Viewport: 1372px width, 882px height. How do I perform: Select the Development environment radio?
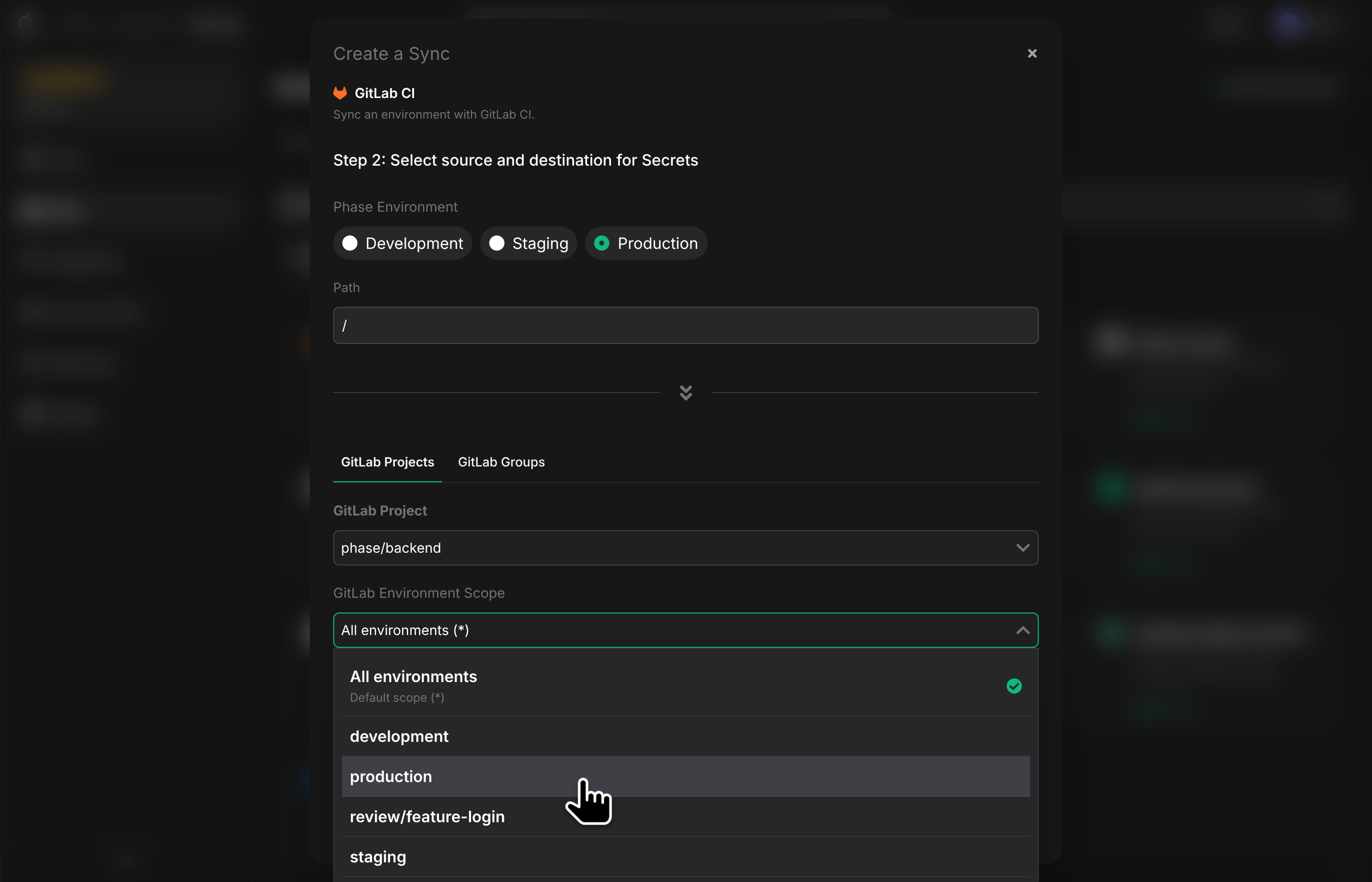[x=403, y=244]
